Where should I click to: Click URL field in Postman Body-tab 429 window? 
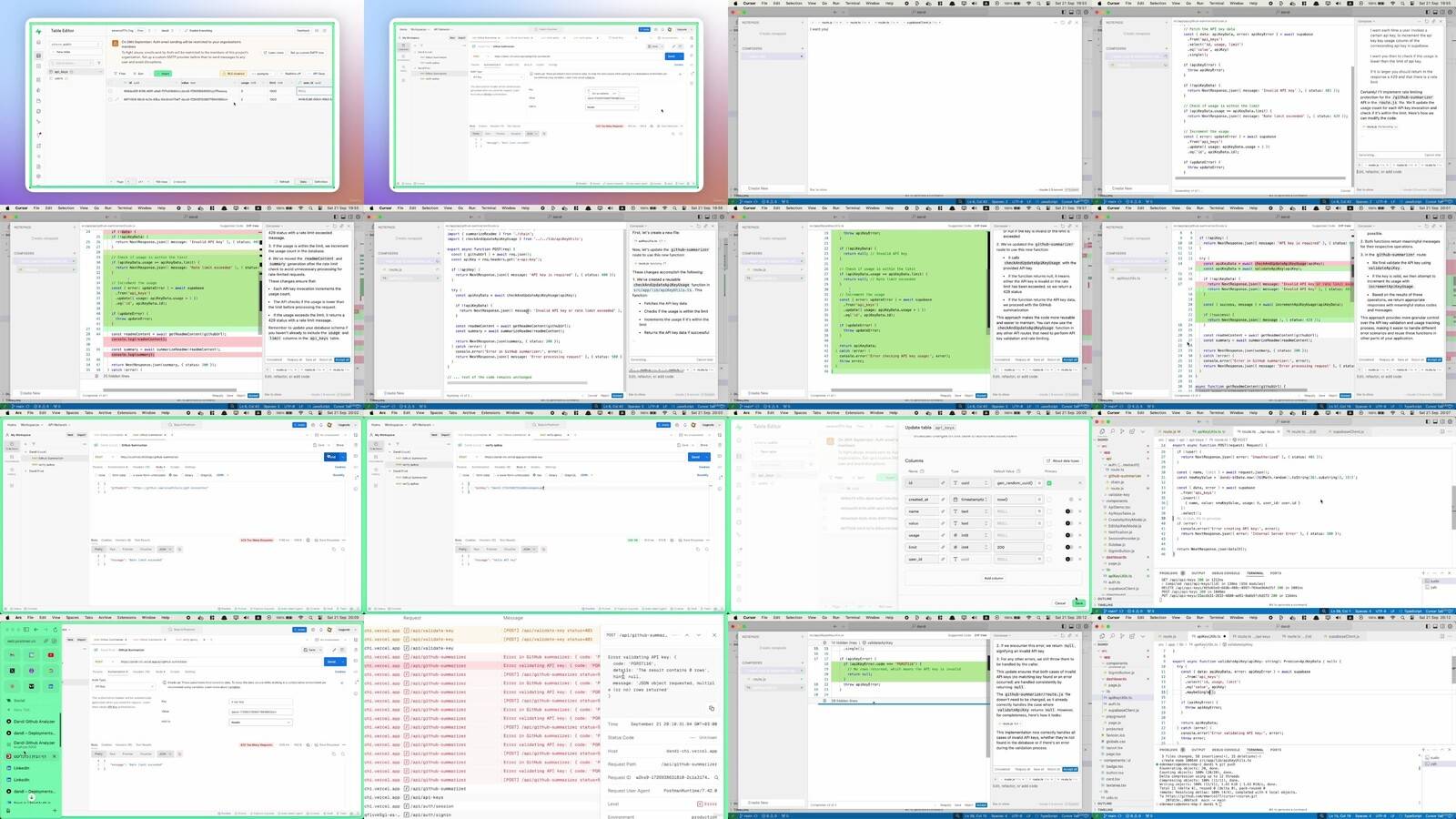218,457
